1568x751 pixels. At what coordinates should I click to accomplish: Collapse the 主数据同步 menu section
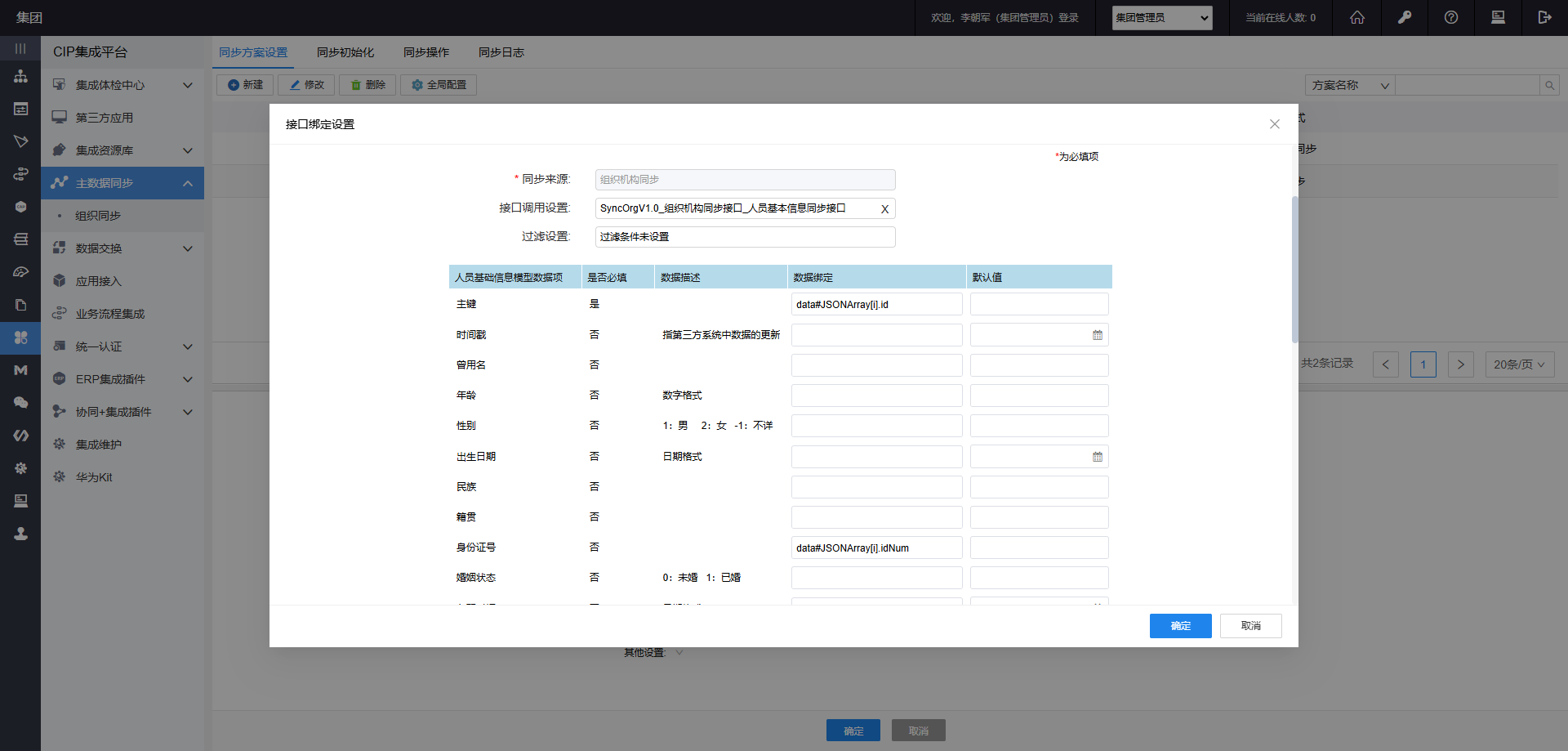pyautogui.click(x=187, y=183)
